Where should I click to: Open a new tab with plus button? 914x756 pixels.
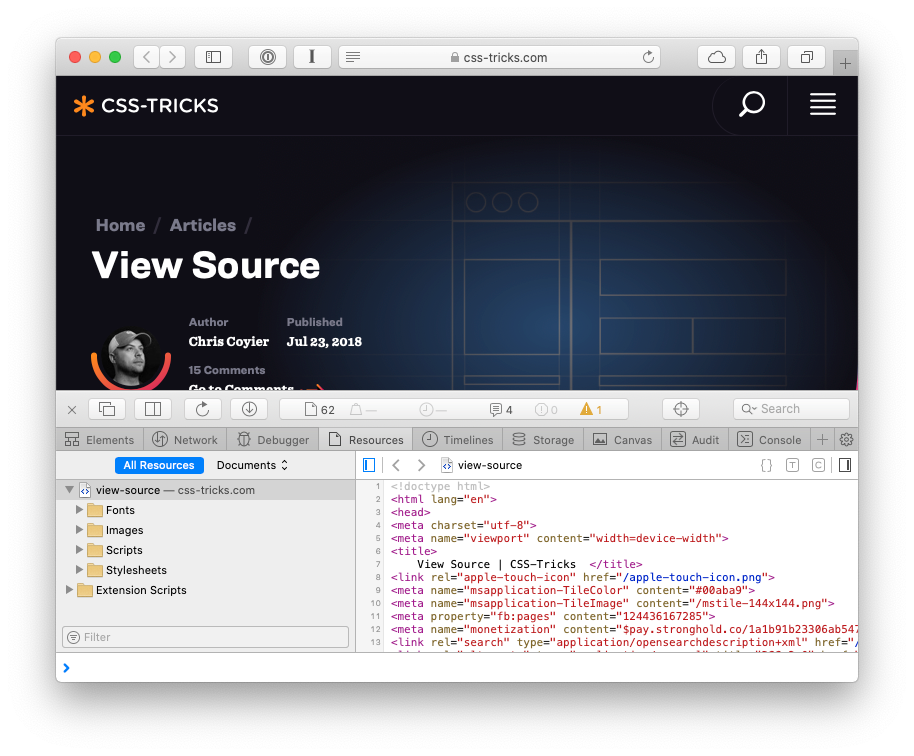coord(845,63)
